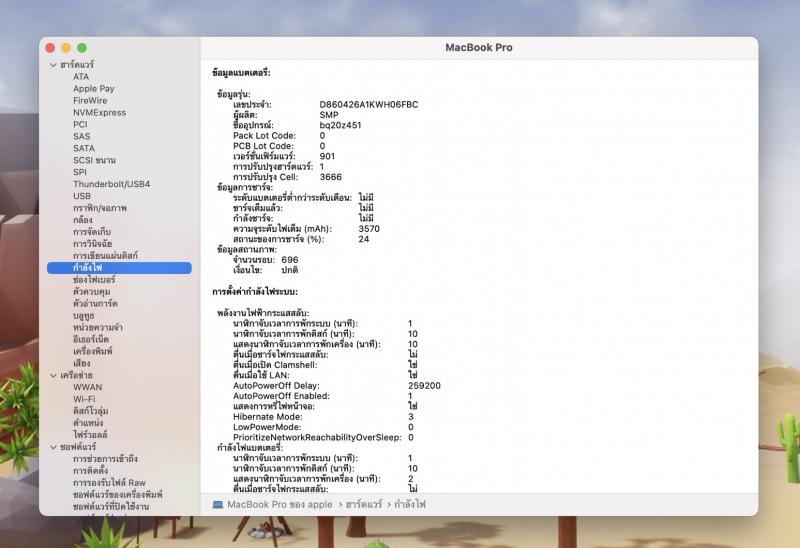Select อีเธอร์เน็ต in the sidebar

tap(91, 339)
